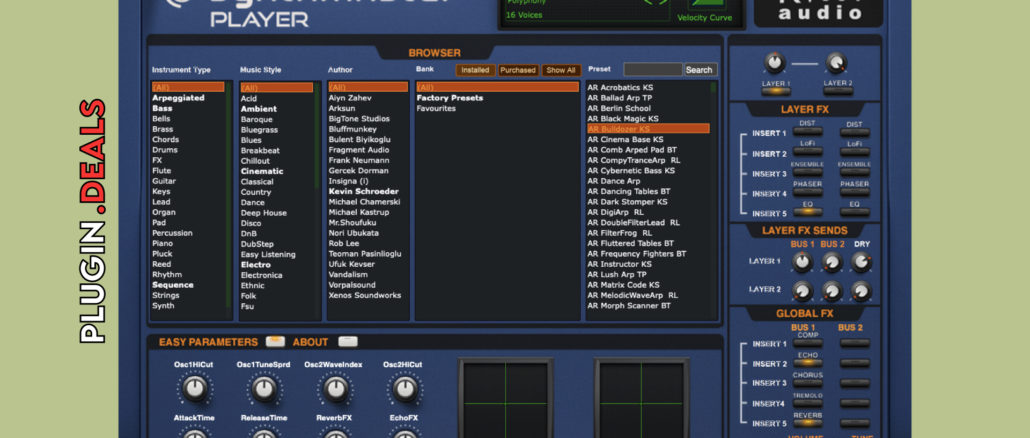This screenshot has height=438, width=1030.
Task: Click the 16 Voices polyphony display
Action: [x=524, y=15]
